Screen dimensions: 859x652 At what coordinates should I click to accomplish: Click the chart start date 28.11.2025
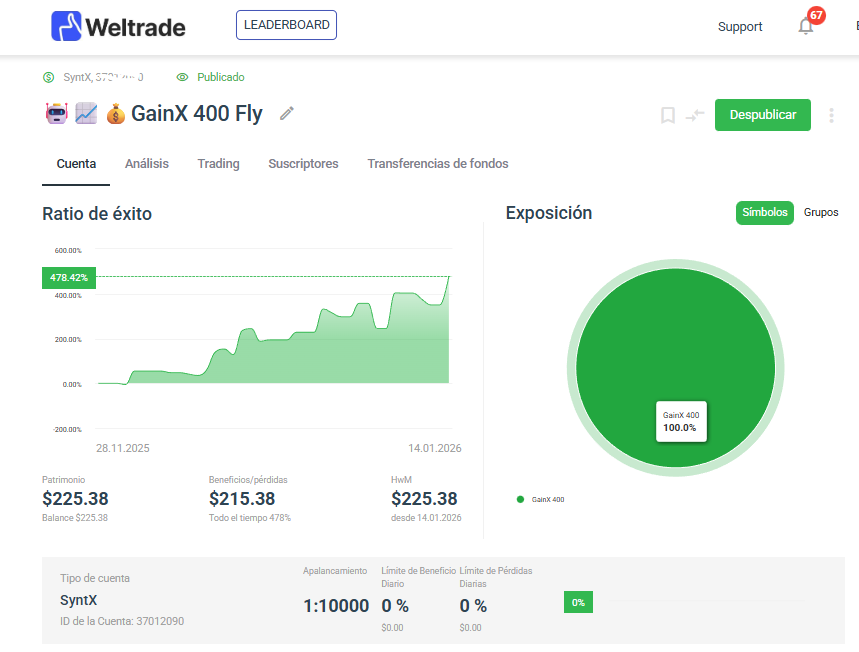pos(123,448)
